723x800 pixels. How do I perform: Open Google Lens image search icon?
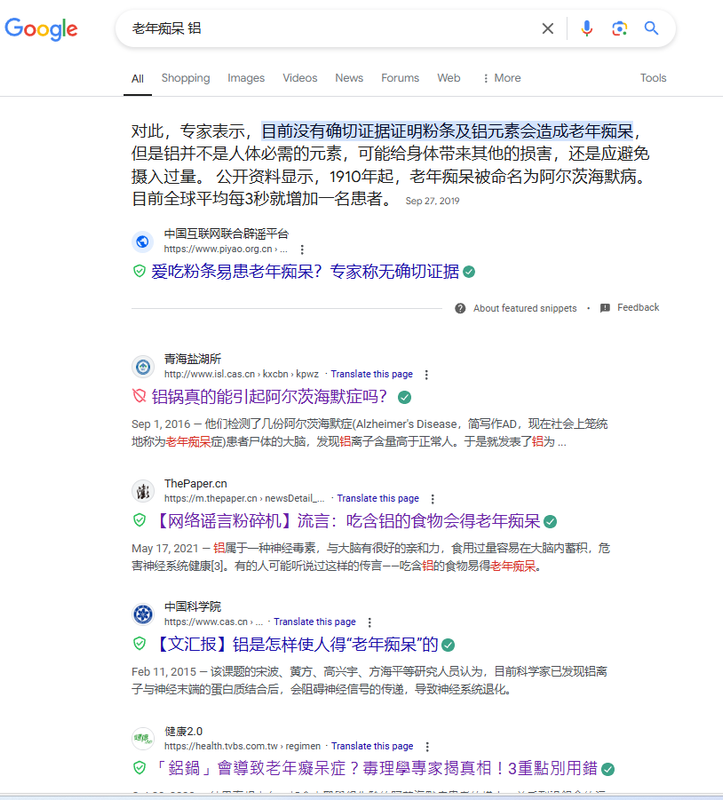click(619, 29)
